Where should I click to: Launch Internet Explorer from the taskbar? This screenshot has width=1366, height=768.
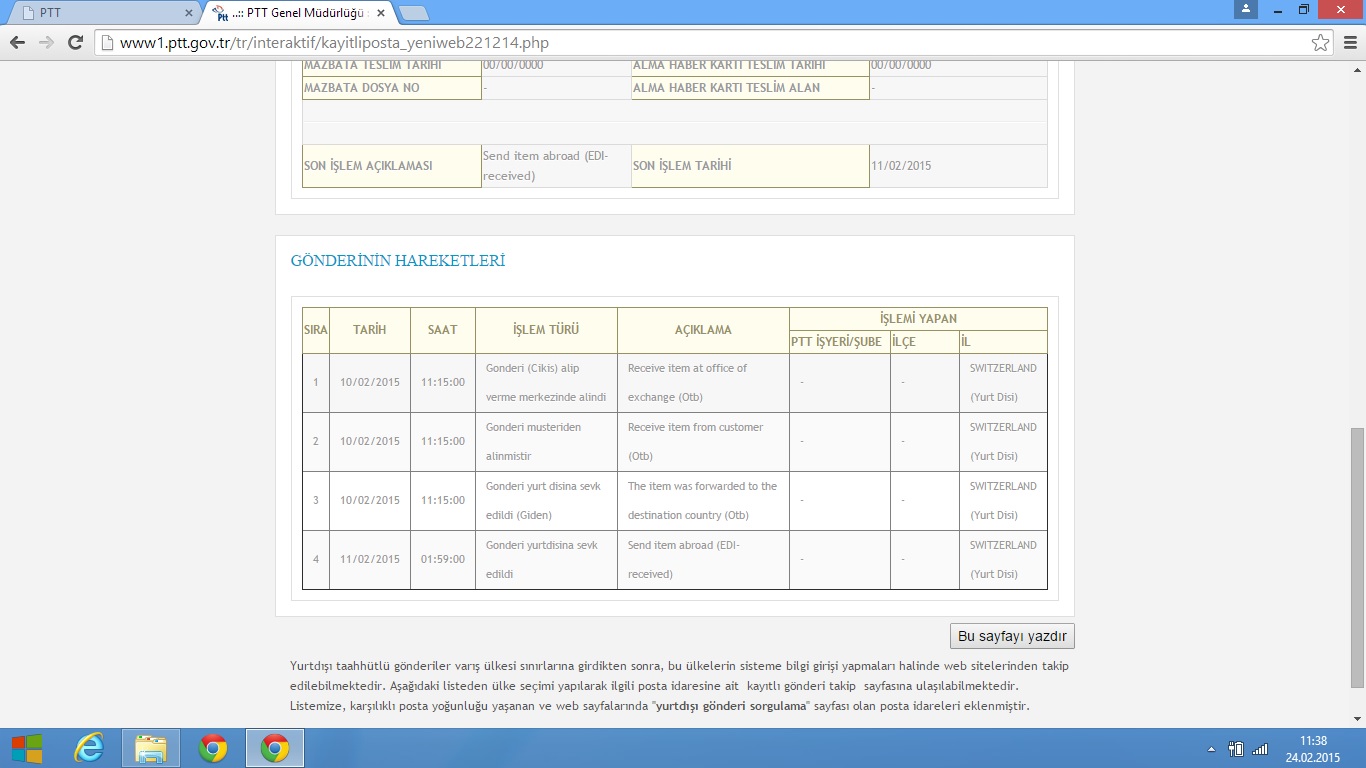(x=89, y=748)
